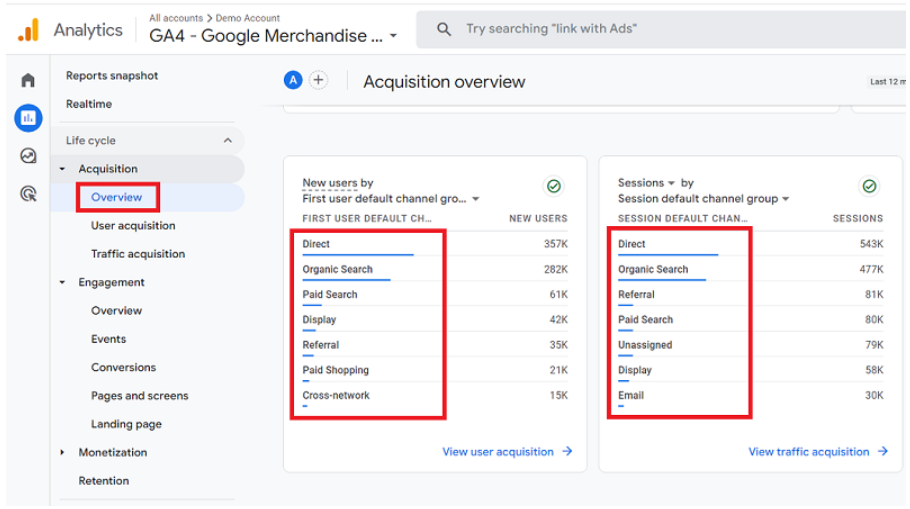Click the Sessions card check icon
The image size is (910, 509).
(x=869, y=186)
